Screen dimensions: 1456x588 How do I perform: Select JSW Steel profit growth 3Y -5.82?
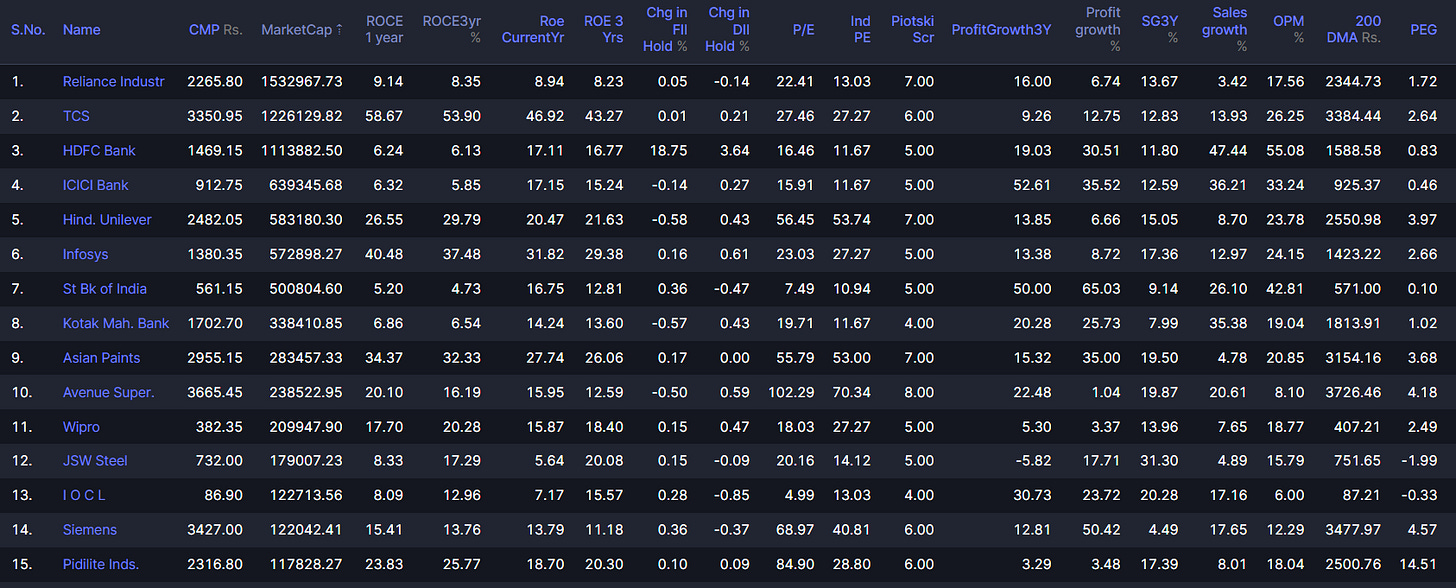click(1033, 461)
